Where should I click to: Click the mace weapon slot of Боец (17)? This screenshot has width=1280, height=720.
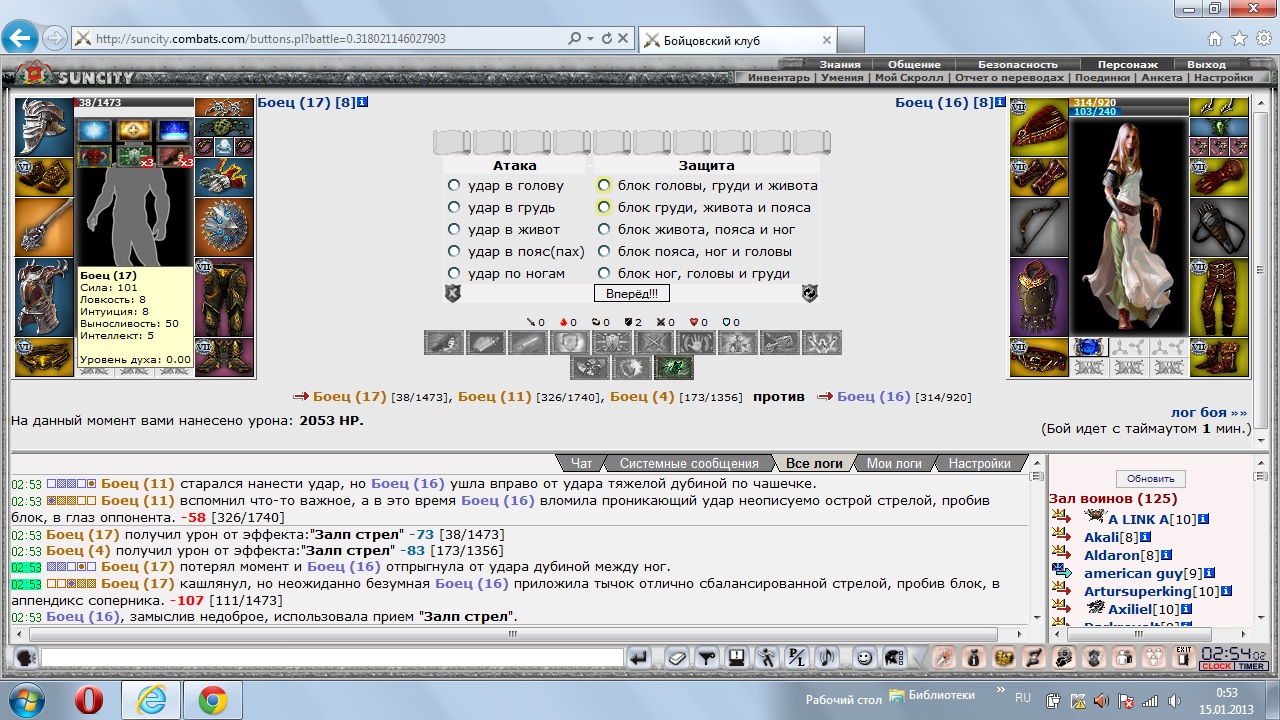pyautogui.click(x=44, y=227)
